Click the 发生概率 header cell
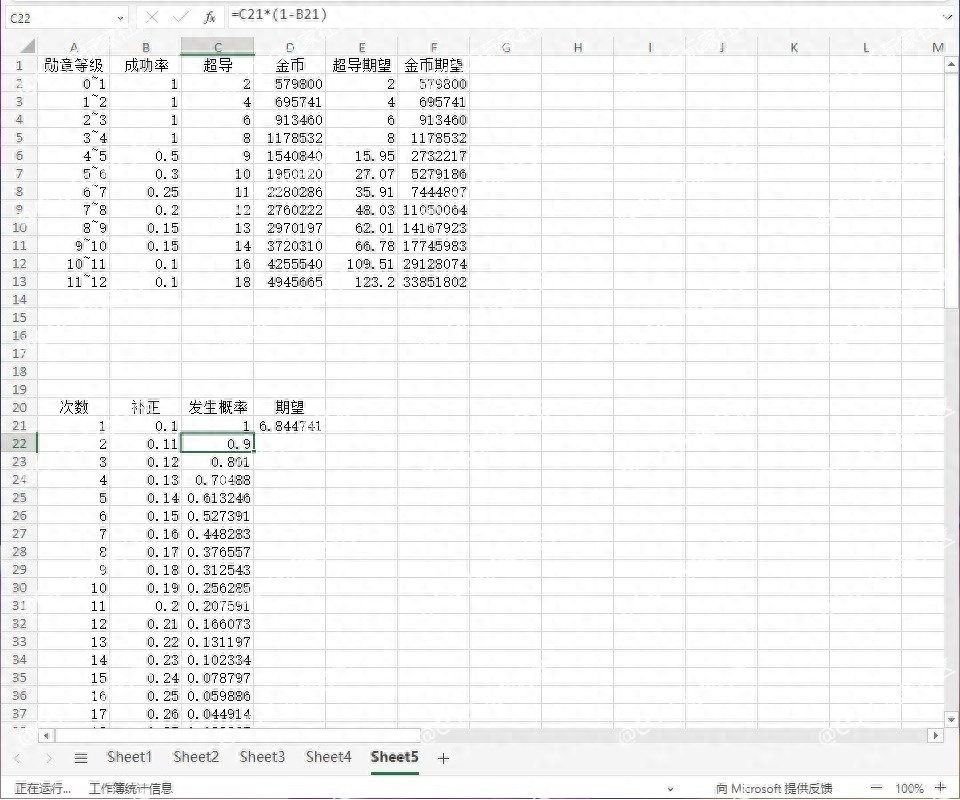This screenshot has height=800, width=960. coord(217,407)
